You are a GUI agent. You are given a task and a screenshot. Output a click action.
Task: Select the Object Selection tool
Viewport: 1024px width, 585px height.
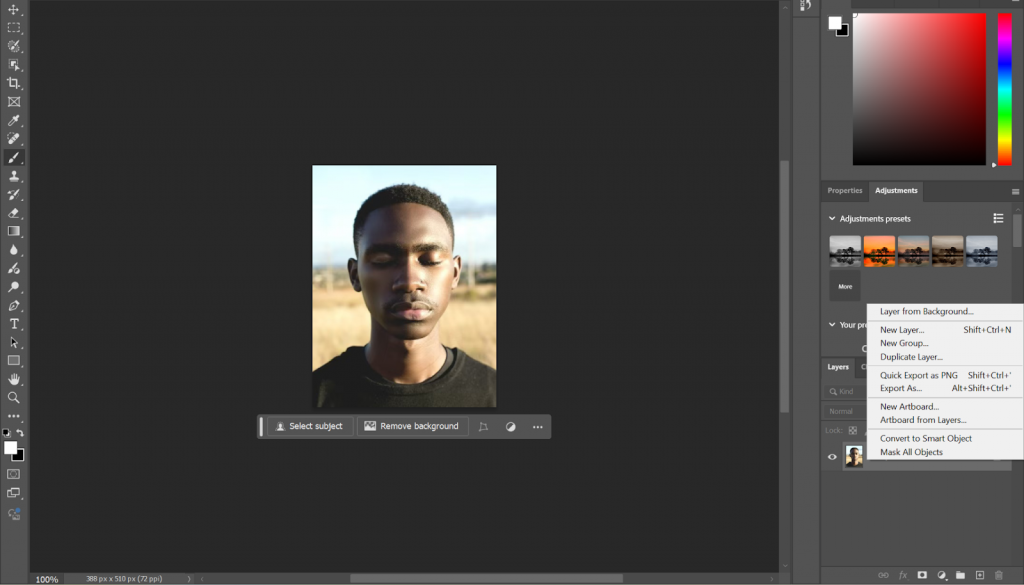coord(13,65)
